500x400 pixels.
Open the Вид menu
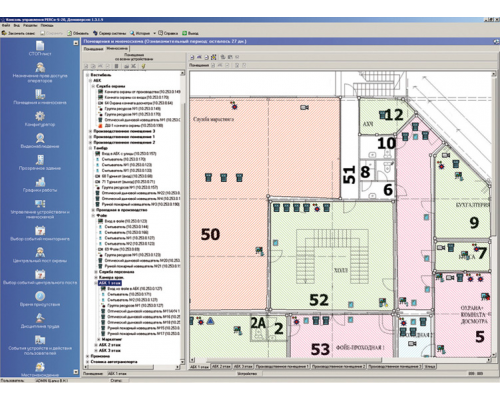17,25
